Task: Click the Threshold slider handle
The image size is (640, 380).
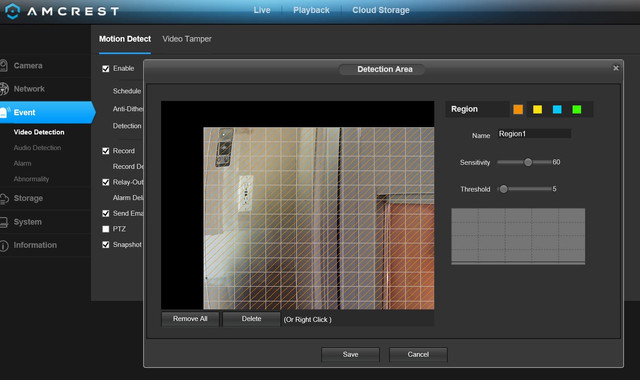Action: (x=503, y=189)
